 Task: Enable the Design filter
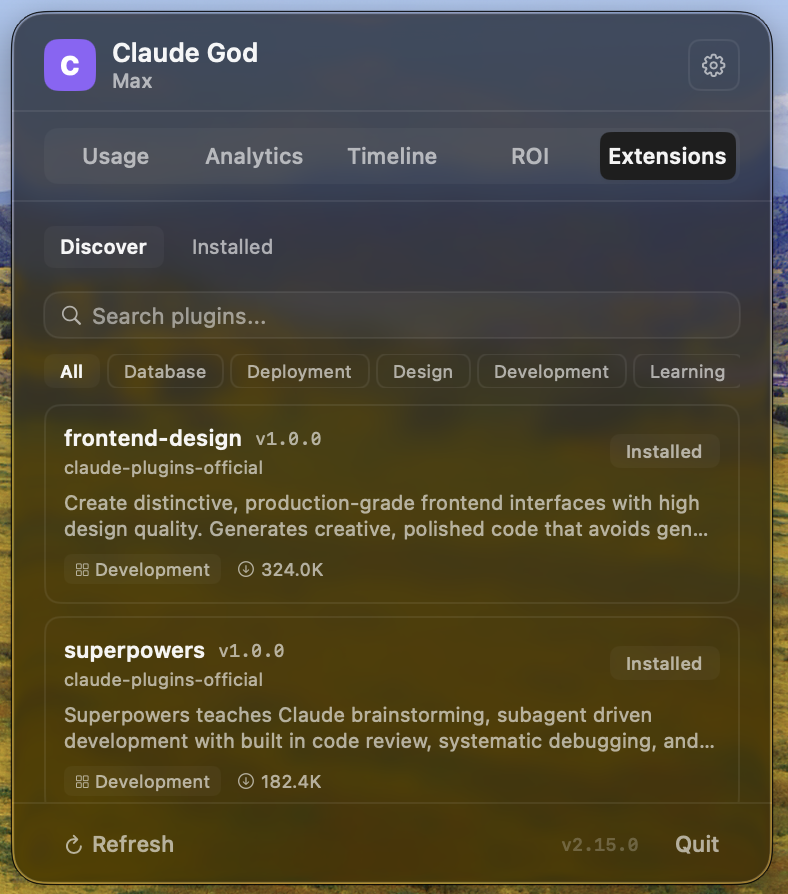(x=422, y=371)
